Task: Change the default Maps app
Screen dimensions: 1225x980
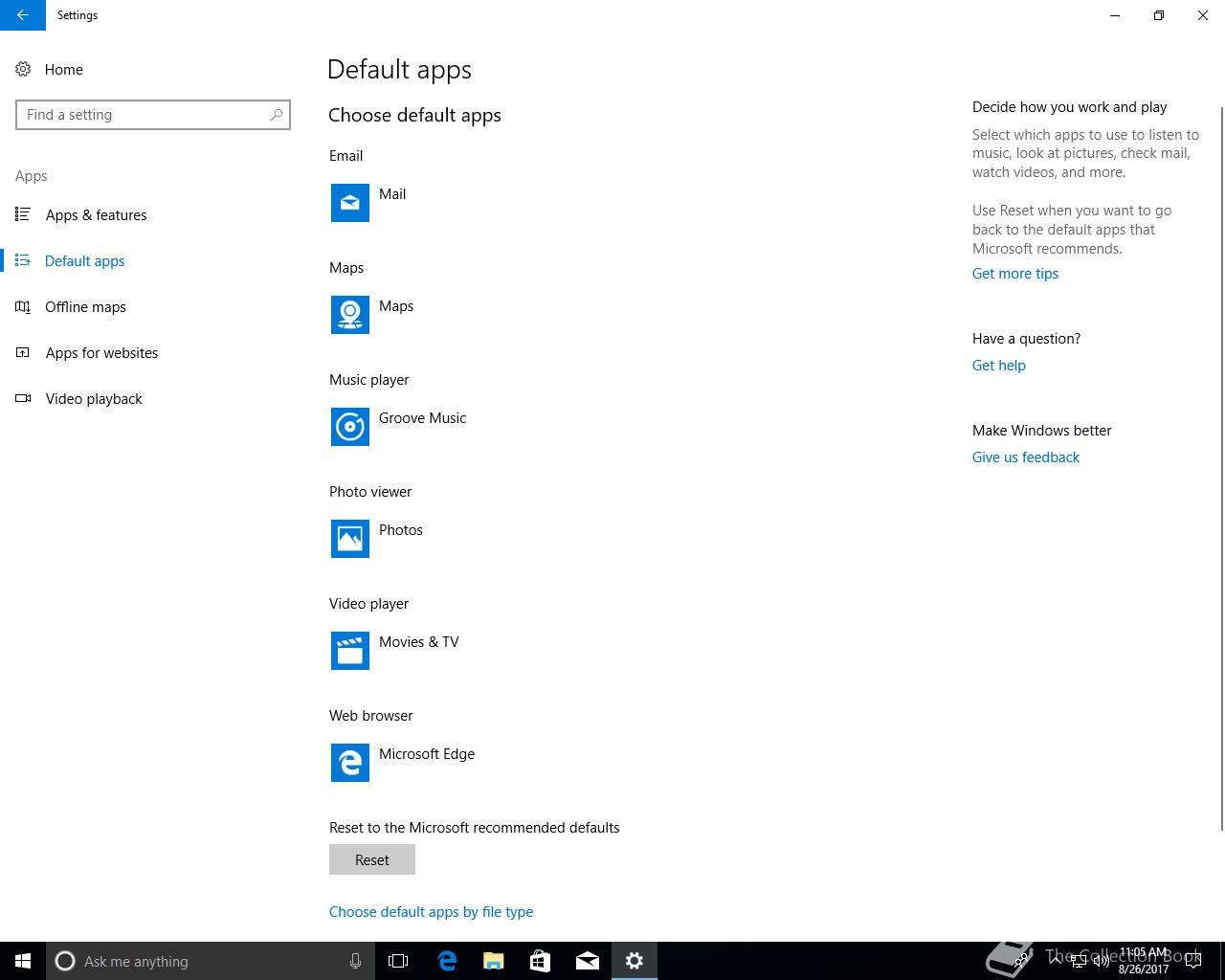Action: point(396,306)
